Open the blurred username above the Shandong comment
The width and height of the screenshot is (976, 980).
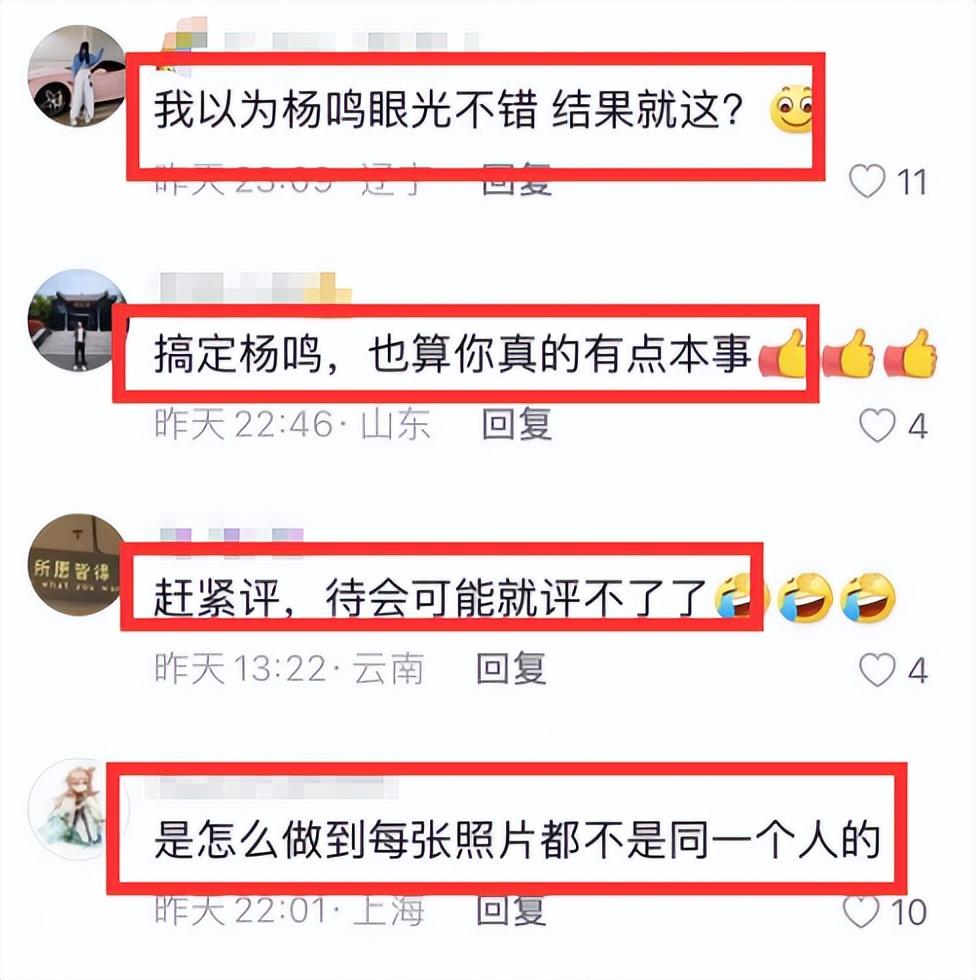point(256,288)
